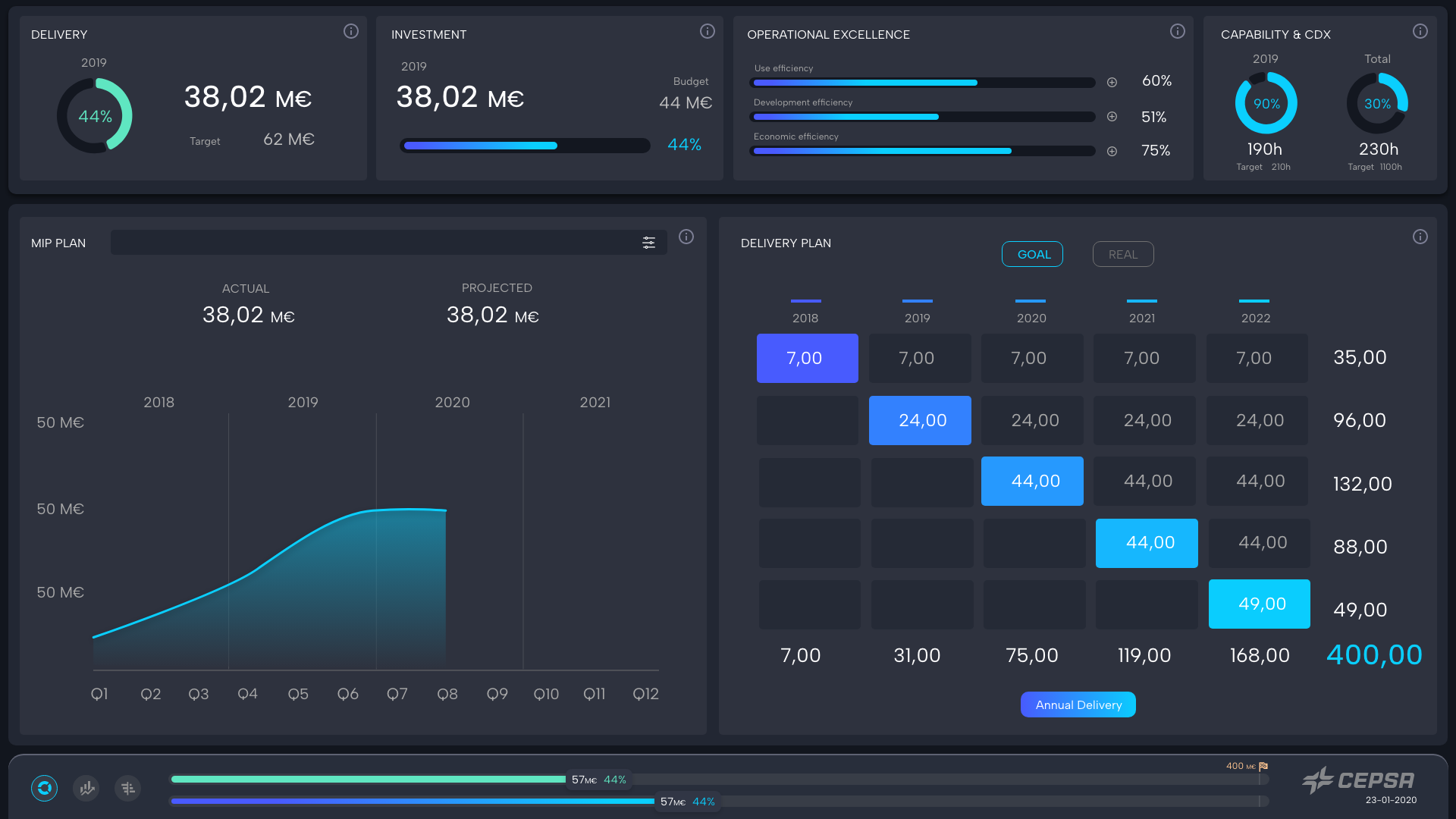The width and height of the screenshot is (1456, 819).
Task: Click the 88,00 row total
Action: pyautogui.click(x=1360, y=547)
